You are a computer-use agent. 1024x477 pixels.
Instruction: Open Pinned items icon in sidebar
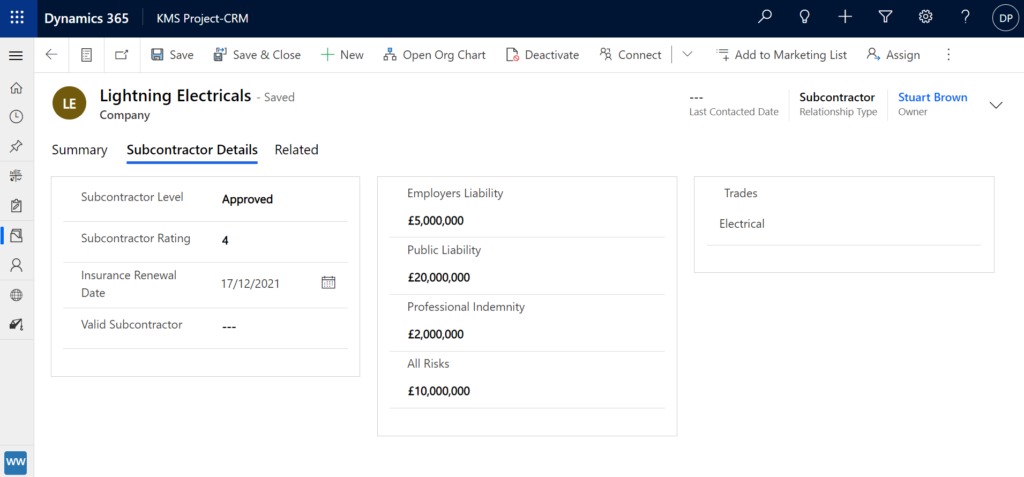(16, 146)
